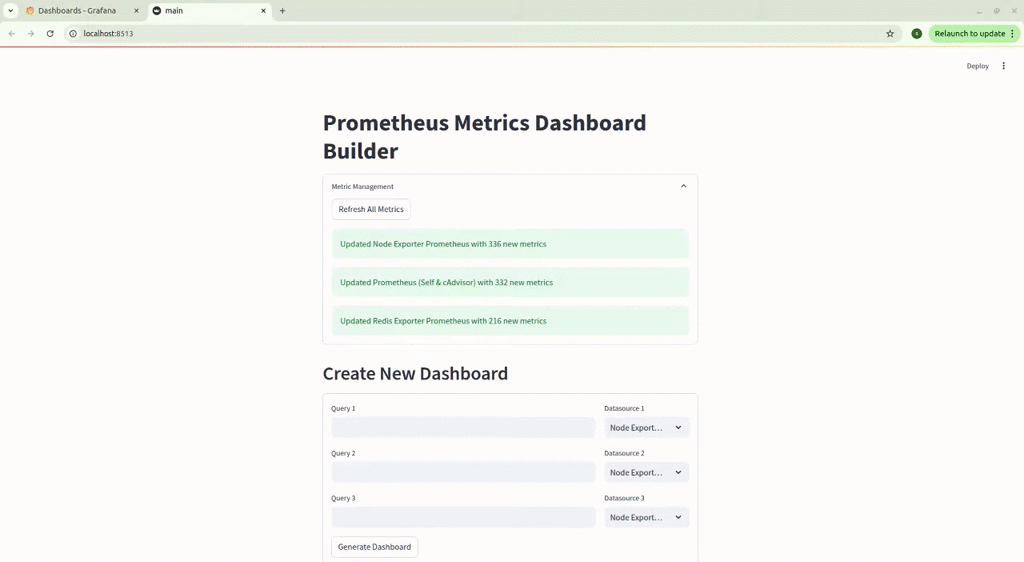Image resolution: width=1024 pixels, height=562 pixels.
Task: Minimize the browser window
Action: [979, 11]
